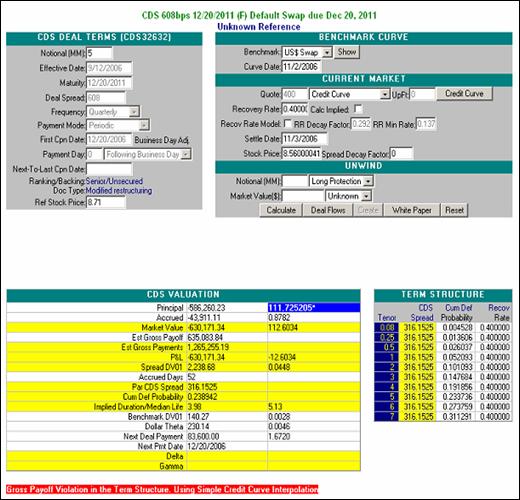Click the Payment Day field
The image size is (520, 500).
click(94, 154)
